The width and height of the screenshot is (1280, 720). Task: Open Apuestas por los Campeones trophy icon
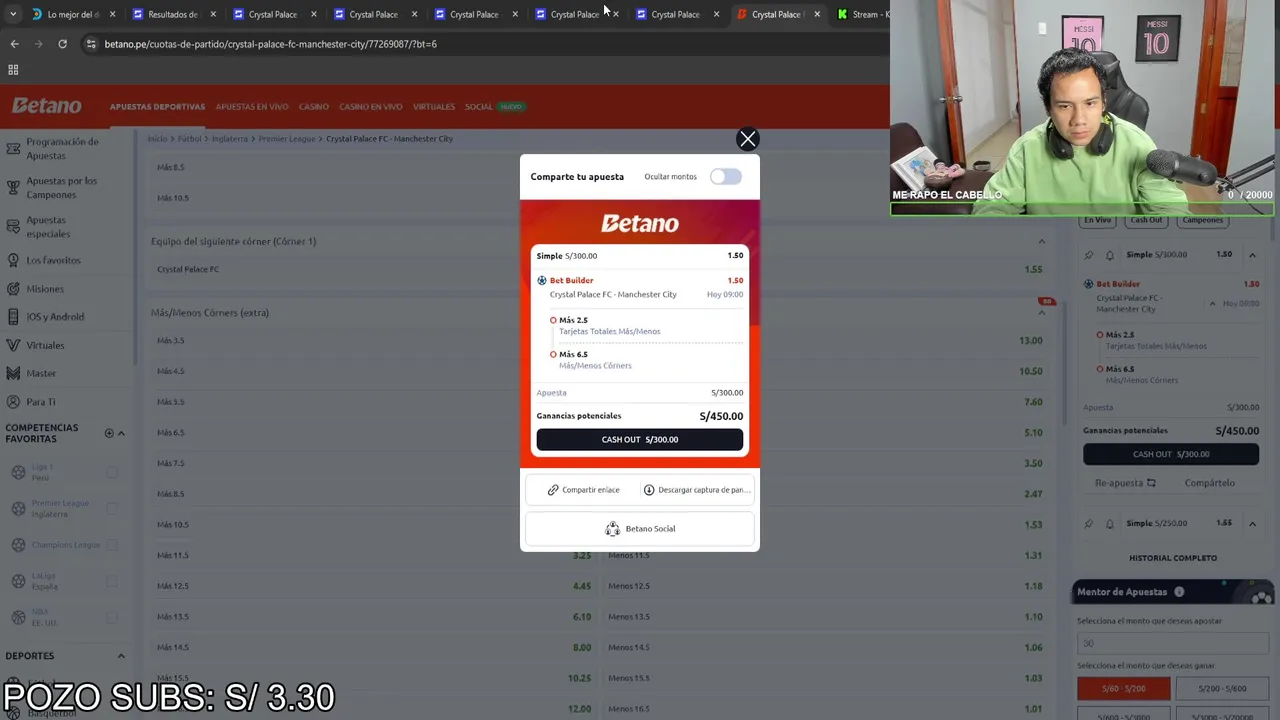pyautogui.click(x=13, y=188)
